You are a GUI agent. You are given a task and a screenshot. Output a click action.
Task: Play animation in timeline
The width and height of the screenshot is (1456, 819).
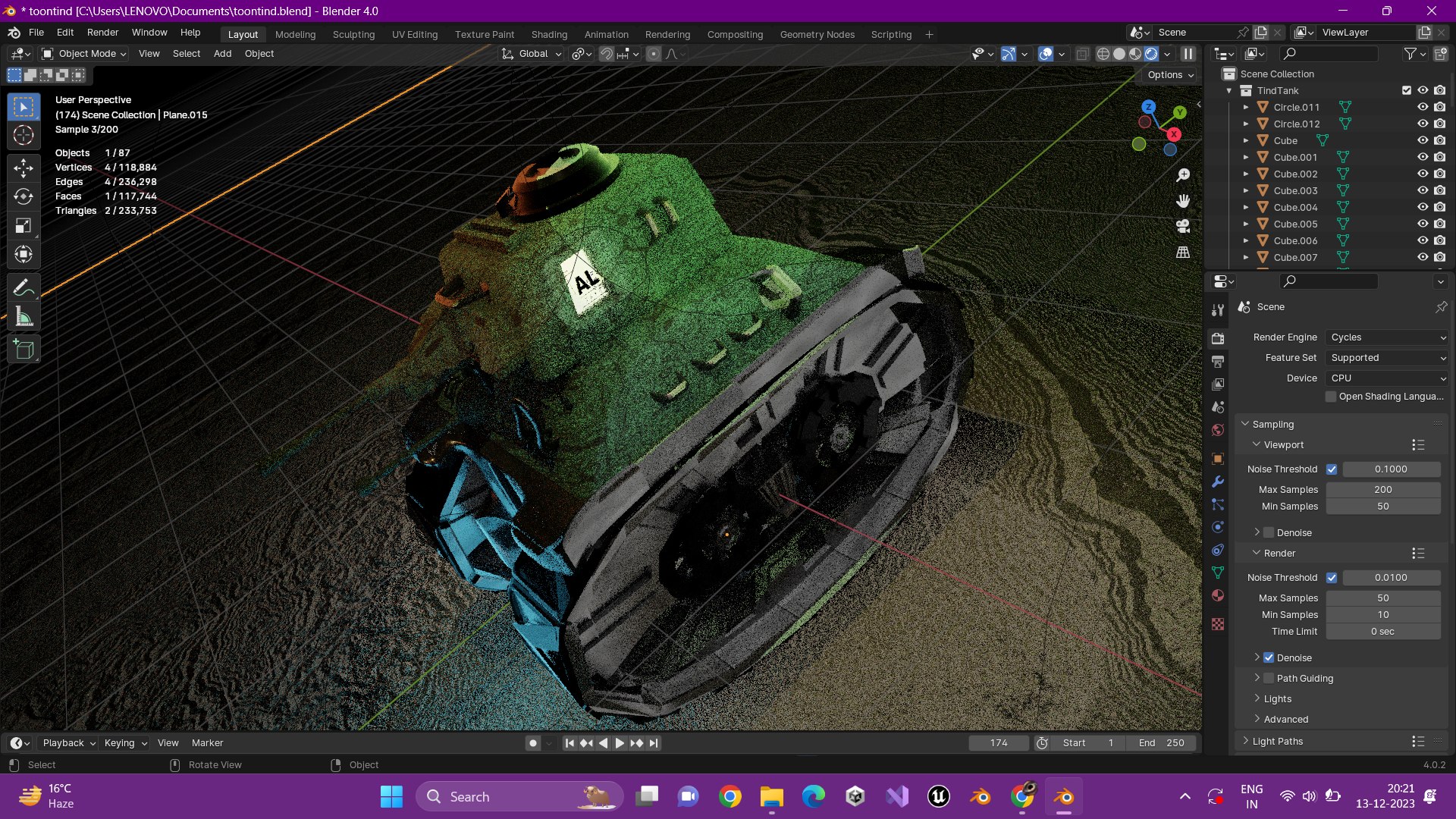[x=620, y=743]
